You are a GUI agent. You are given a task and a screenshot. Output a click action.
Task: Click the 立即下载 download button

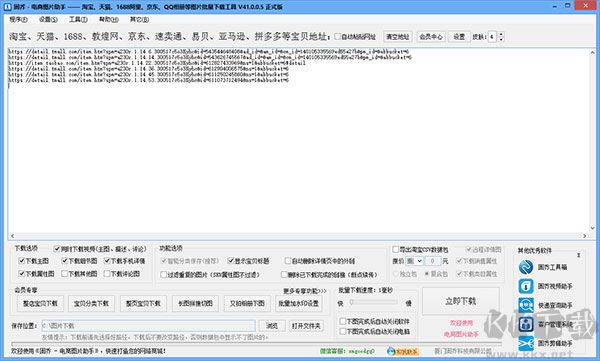(x=461, y=301)
